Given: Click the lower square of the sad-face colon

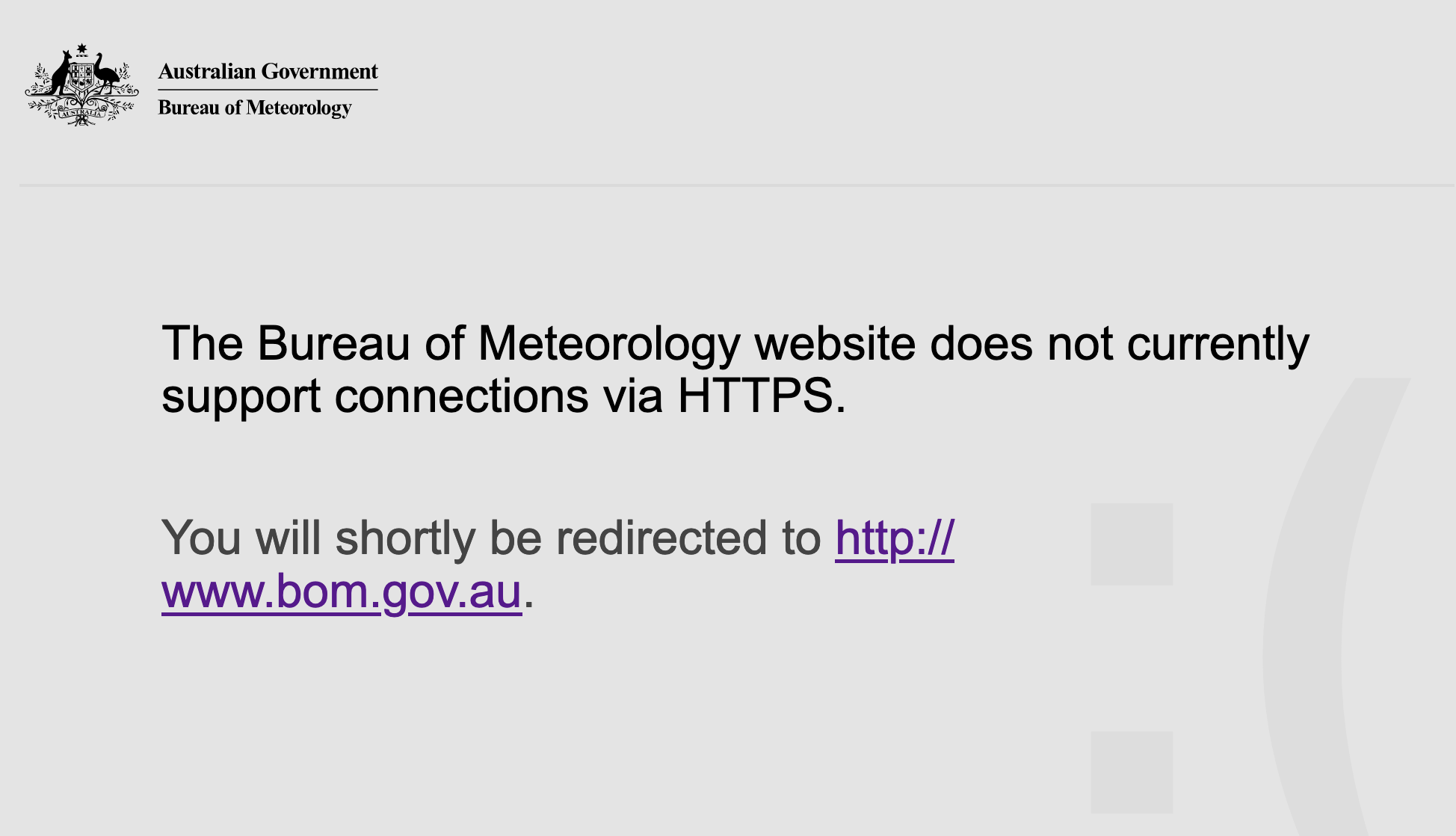Looking at the screenshot, I should pyautogui.click(x=1132, y=772).
